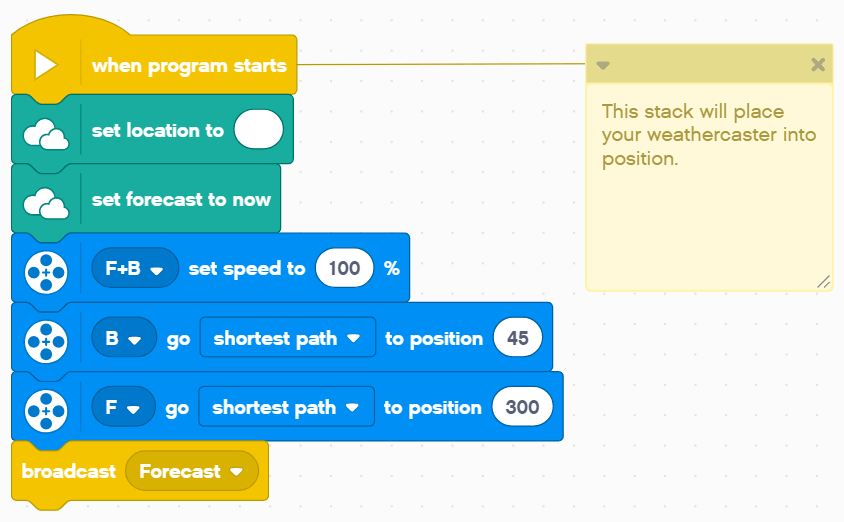Expand shortest path dropdown on motor F block
This screenshot has width=844, height=522.
[286, 408]
